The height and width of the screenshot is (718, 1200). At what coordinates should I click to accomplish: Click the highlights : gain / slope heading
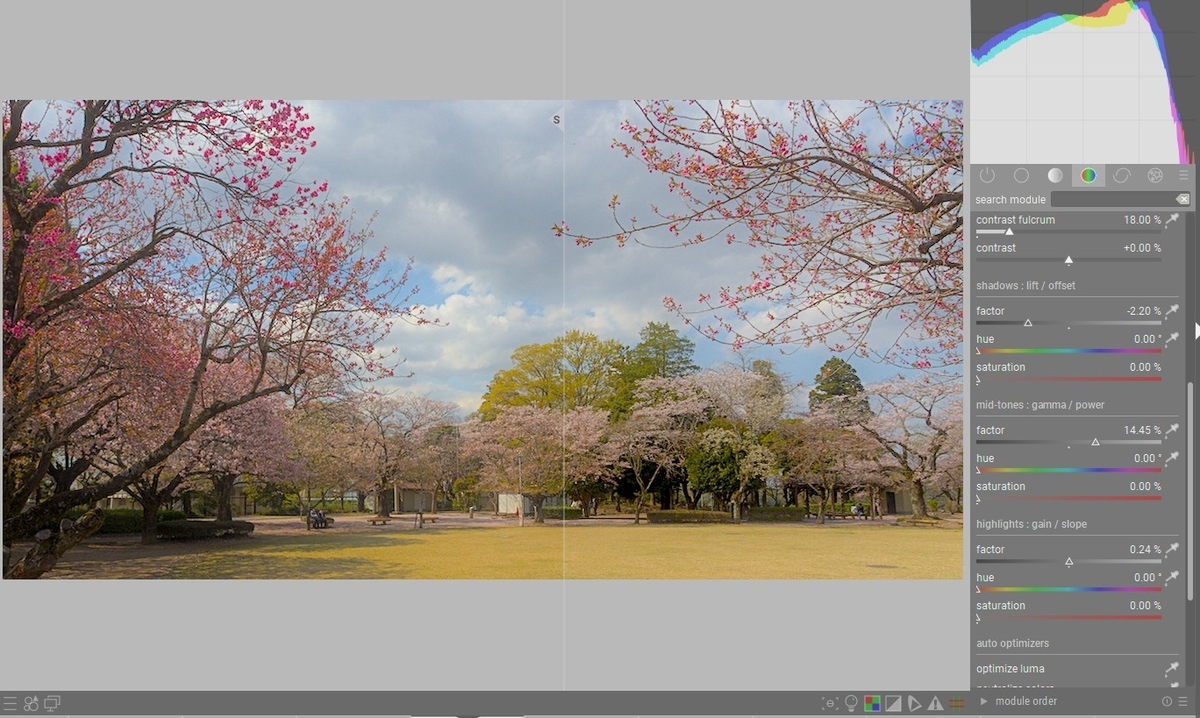click(x=1031, y=524)
